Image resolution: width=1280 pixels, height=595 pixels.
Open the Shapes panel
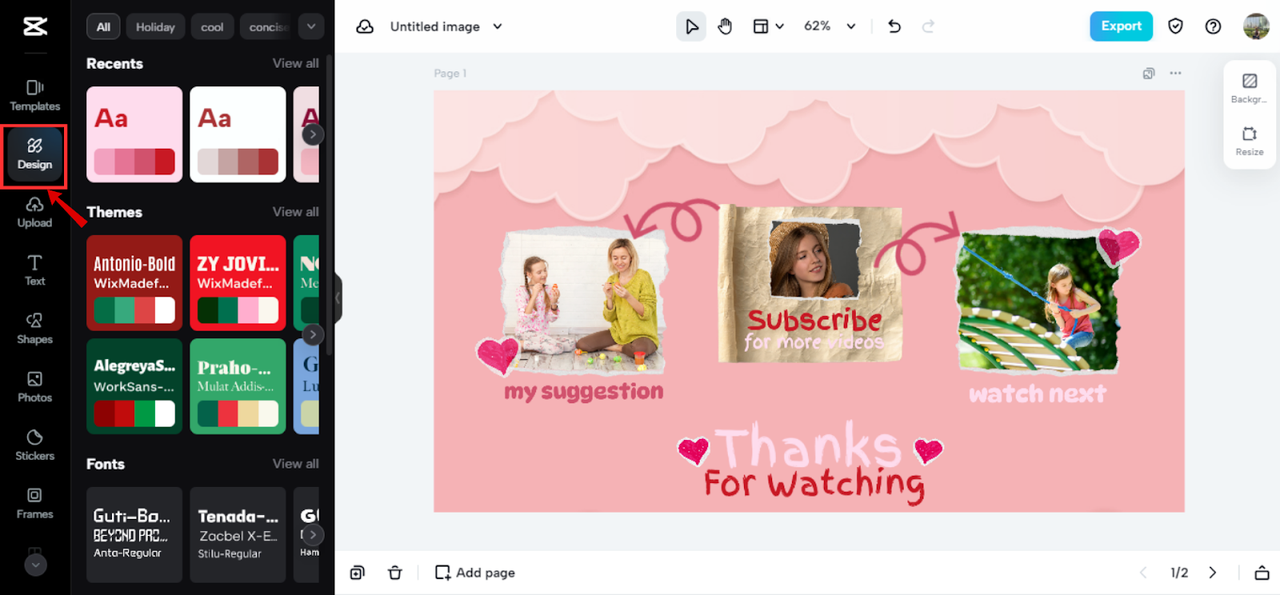[35, 328]
